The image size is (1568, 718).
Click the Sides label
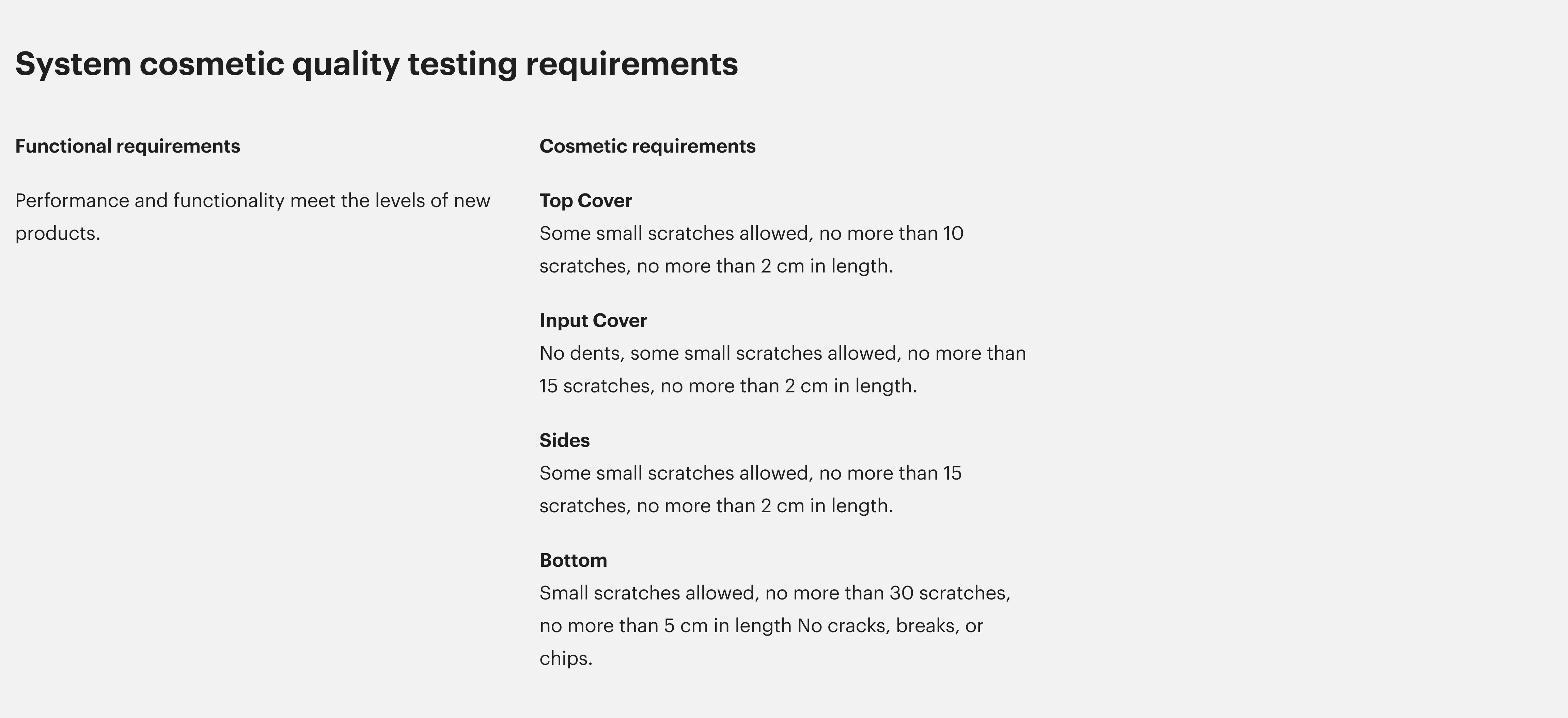pos(564,440)
